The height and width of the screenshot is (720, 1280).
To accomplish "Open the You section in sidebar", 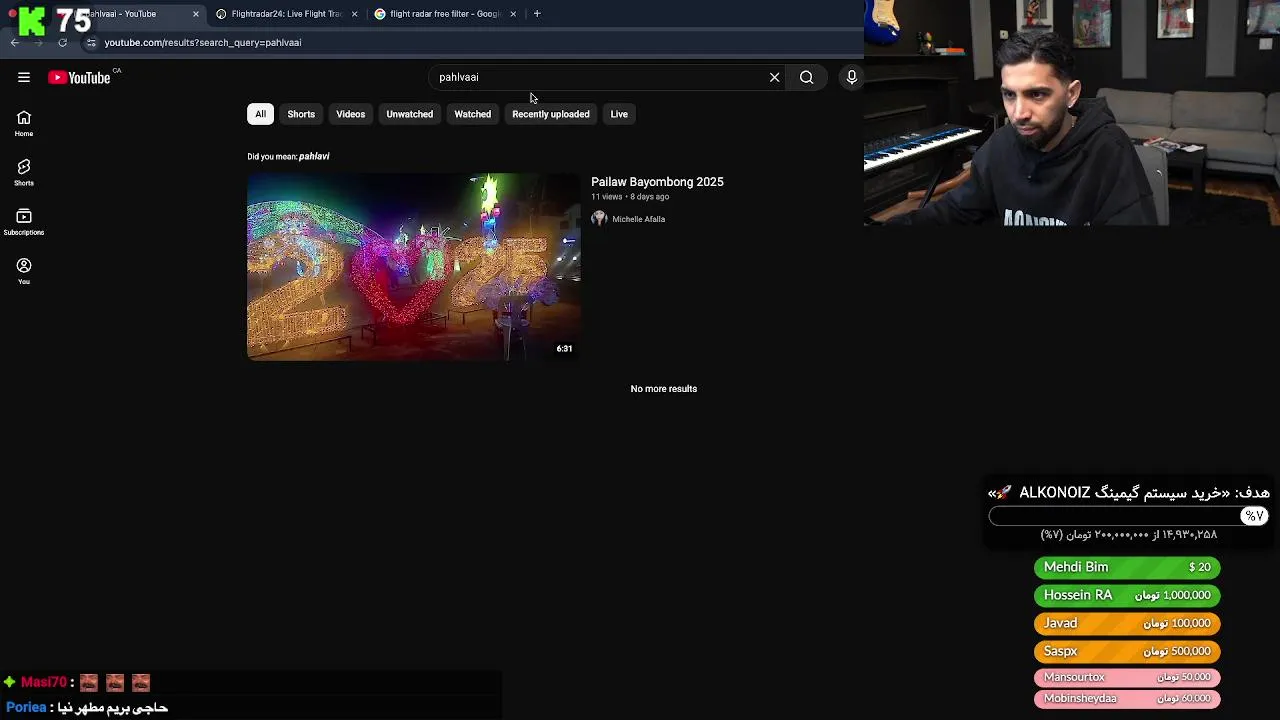I will 24,270.
